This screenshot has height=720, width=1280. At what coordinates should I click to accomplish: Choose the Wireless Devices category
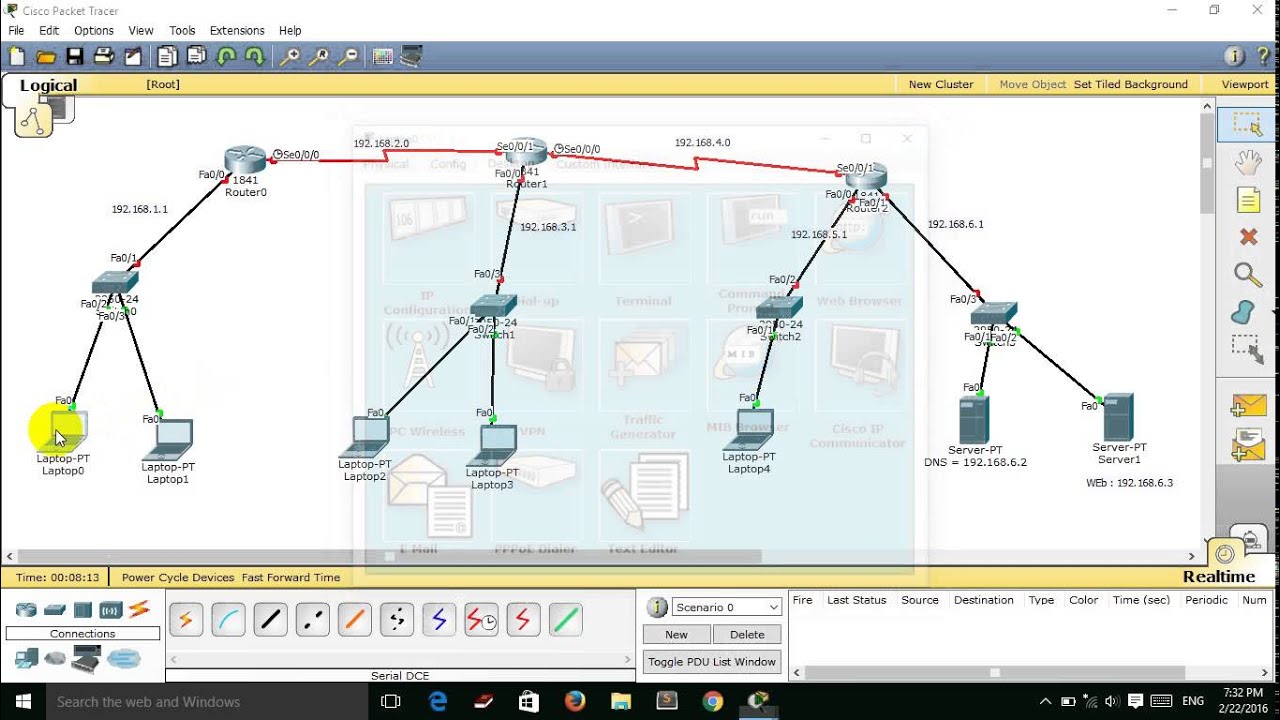pyautogui.click(x=110, y=610)
